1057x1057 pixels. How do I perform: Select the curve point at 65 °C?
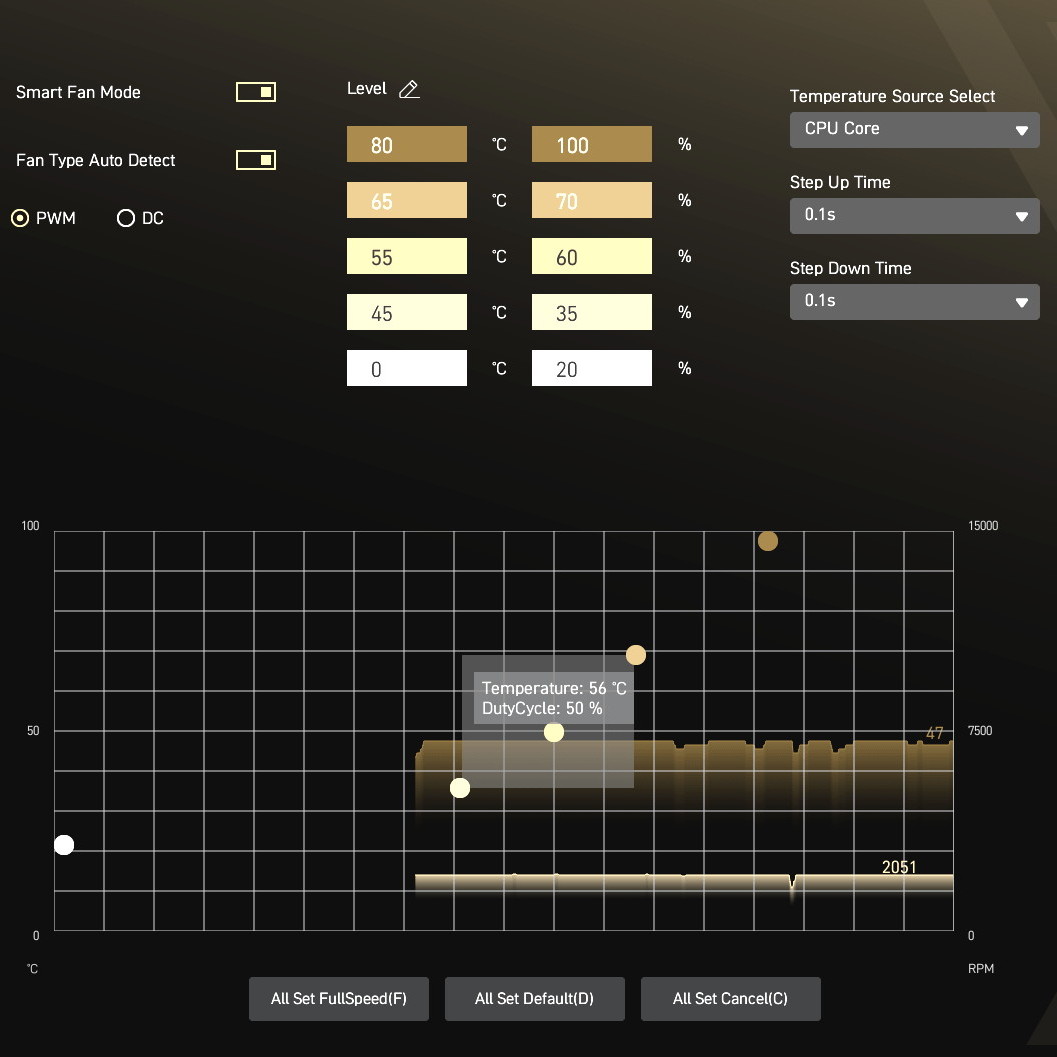click(636, 655)
